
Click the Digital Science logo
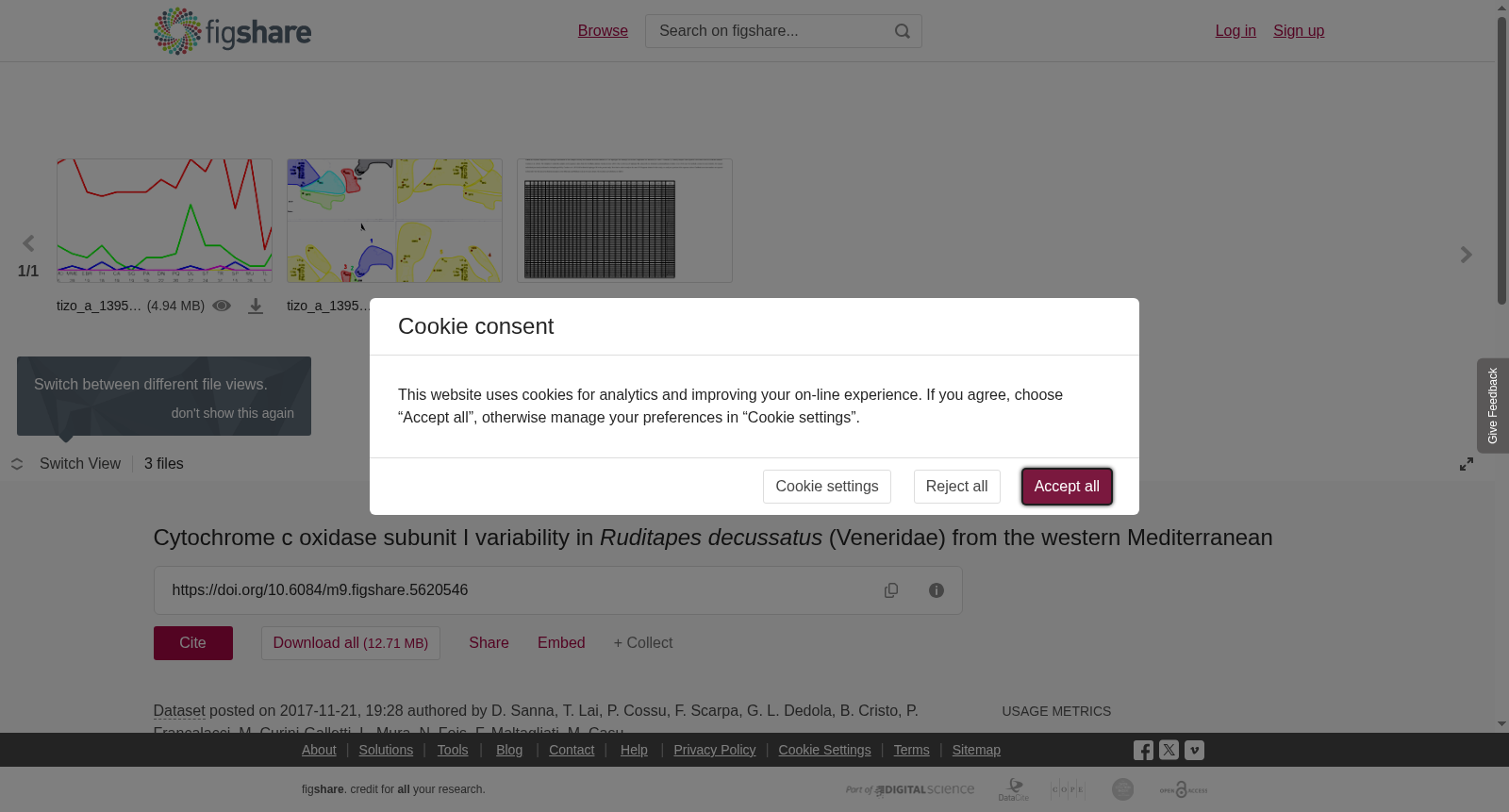pos(910,789)
